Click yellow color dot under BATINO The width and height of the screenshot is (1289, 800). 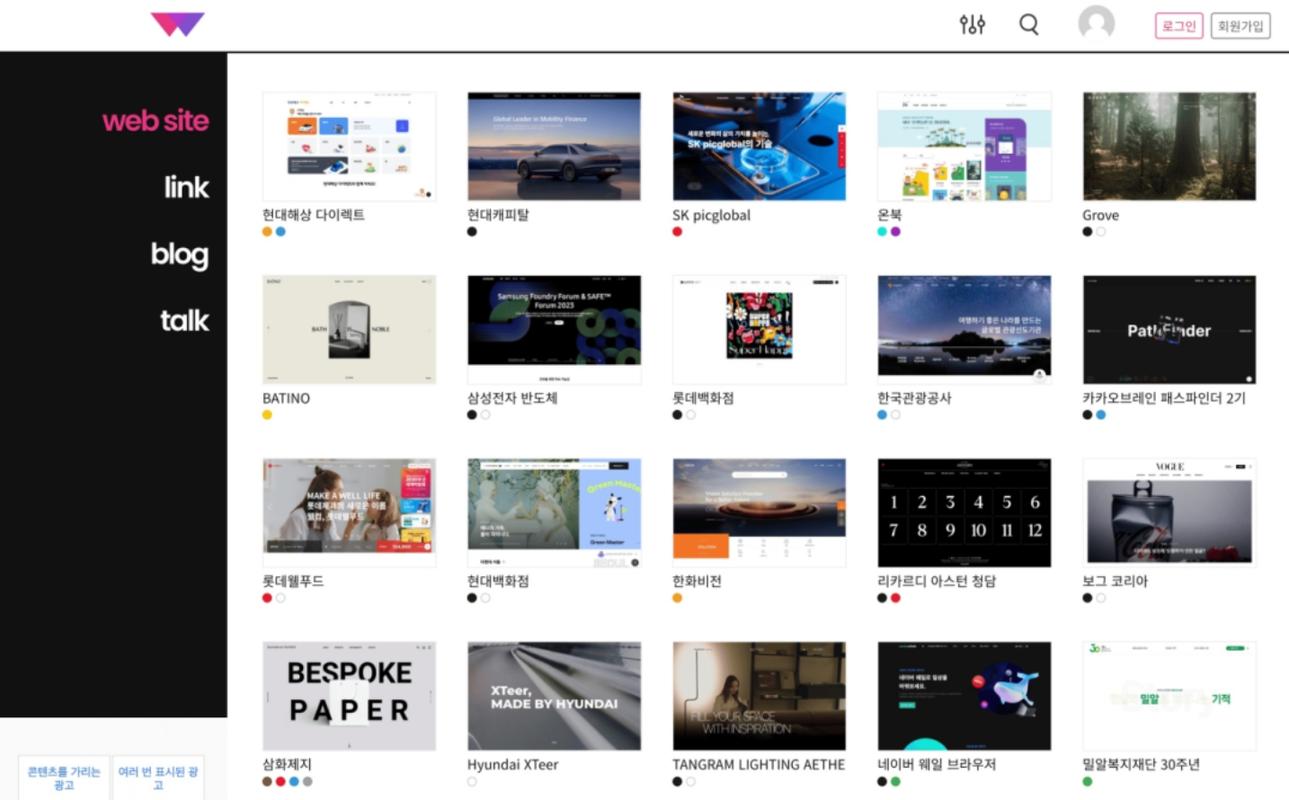tap(267, 414)
